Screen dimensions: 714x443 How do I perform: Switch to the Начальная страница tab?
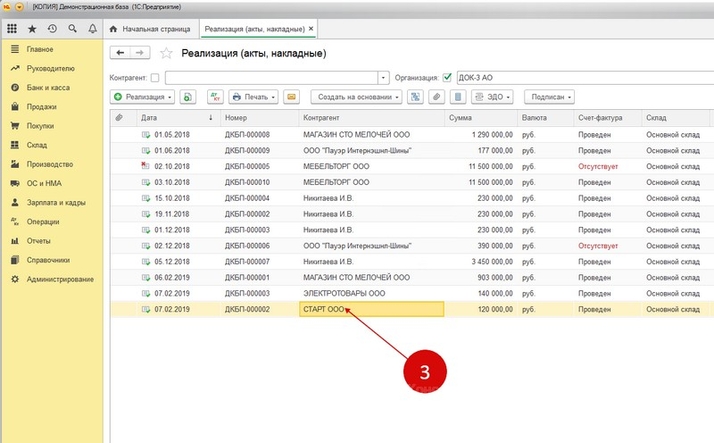click(x=155, y=28)
